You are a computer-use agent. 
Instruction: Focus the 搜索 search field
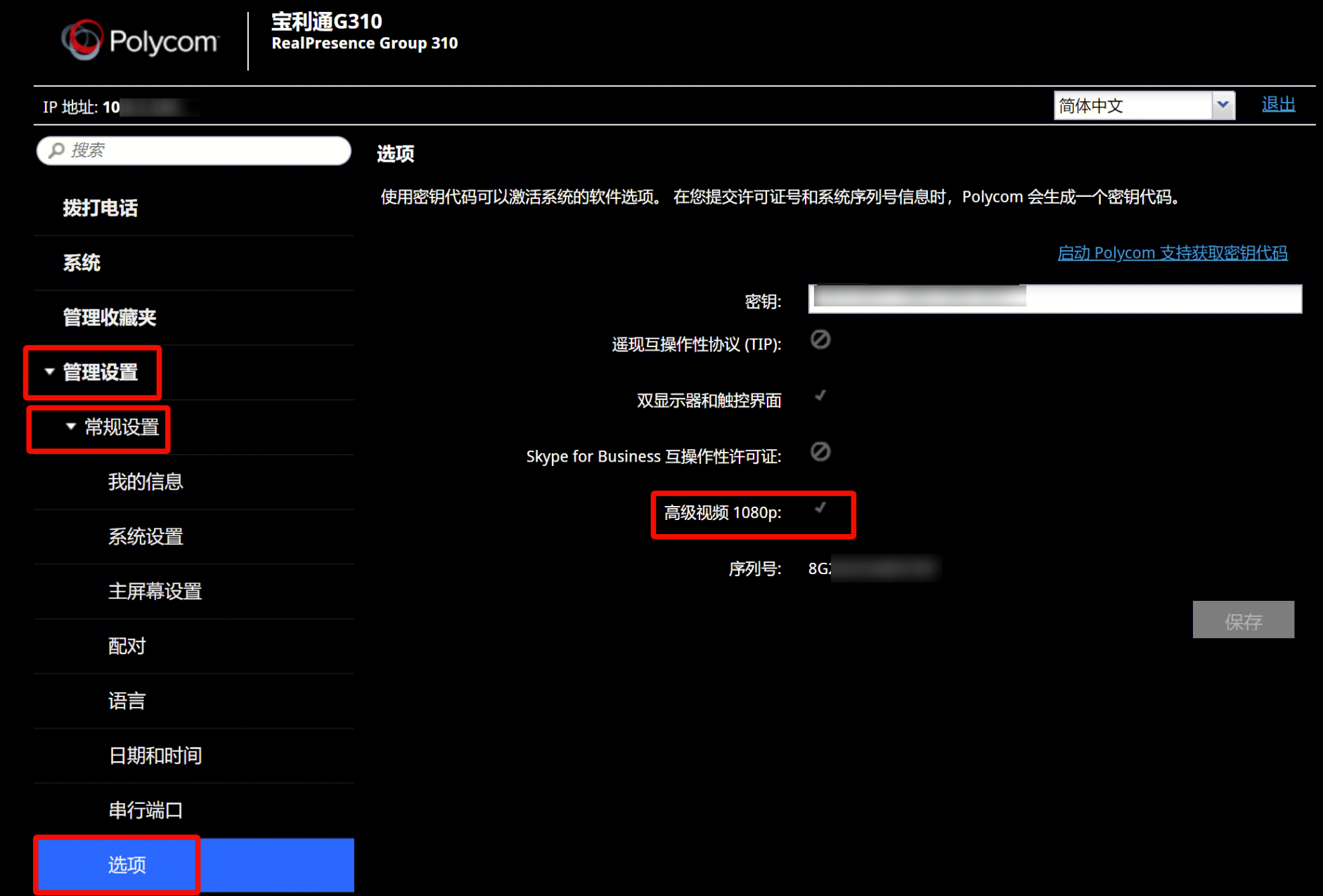coord(194,150)
